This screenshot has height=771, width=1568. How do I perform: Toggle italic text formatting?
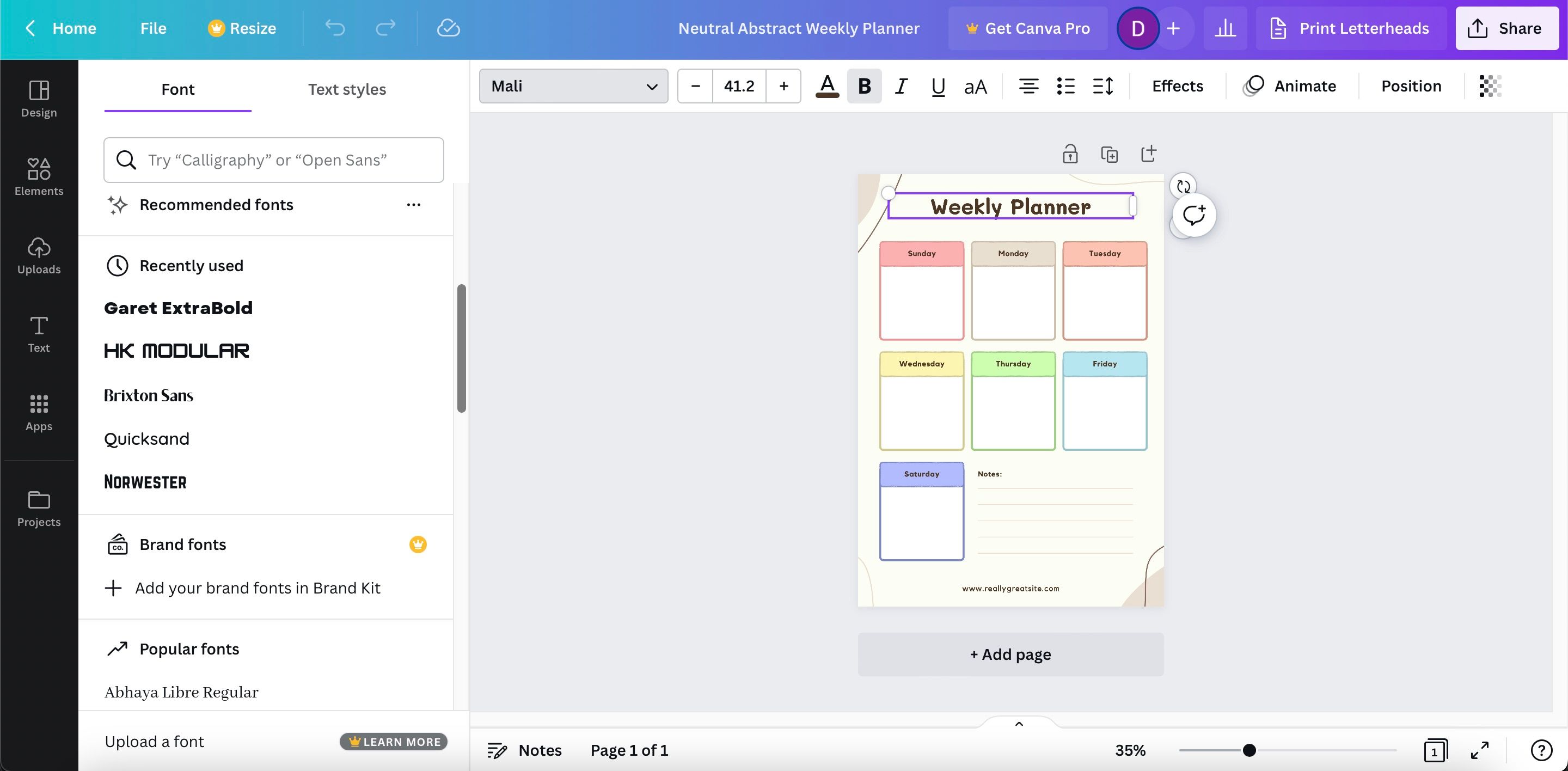coord(901,87)
